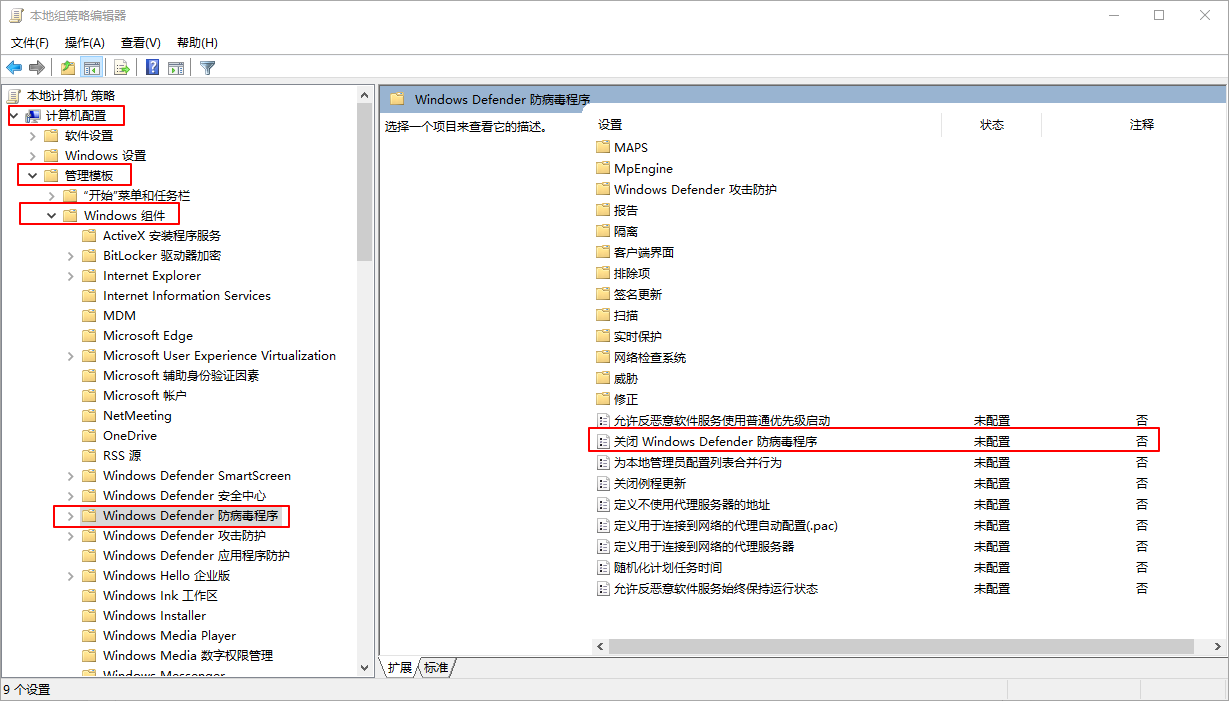This screenshot has height=701, width=1229.
Task: Expand the Internet Explorer tree node
Action: [x=71, y=275]
